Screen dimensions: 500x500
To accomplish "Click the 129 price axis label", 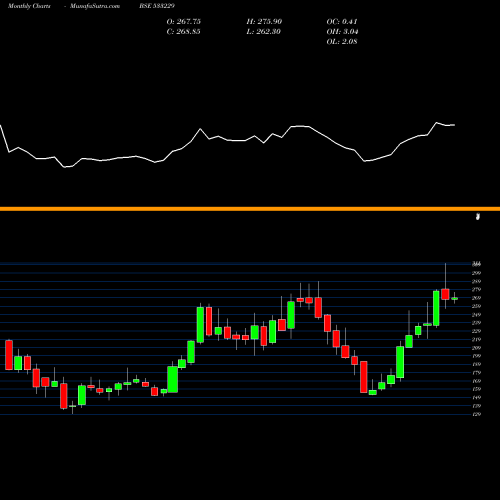I will point(477,414).
